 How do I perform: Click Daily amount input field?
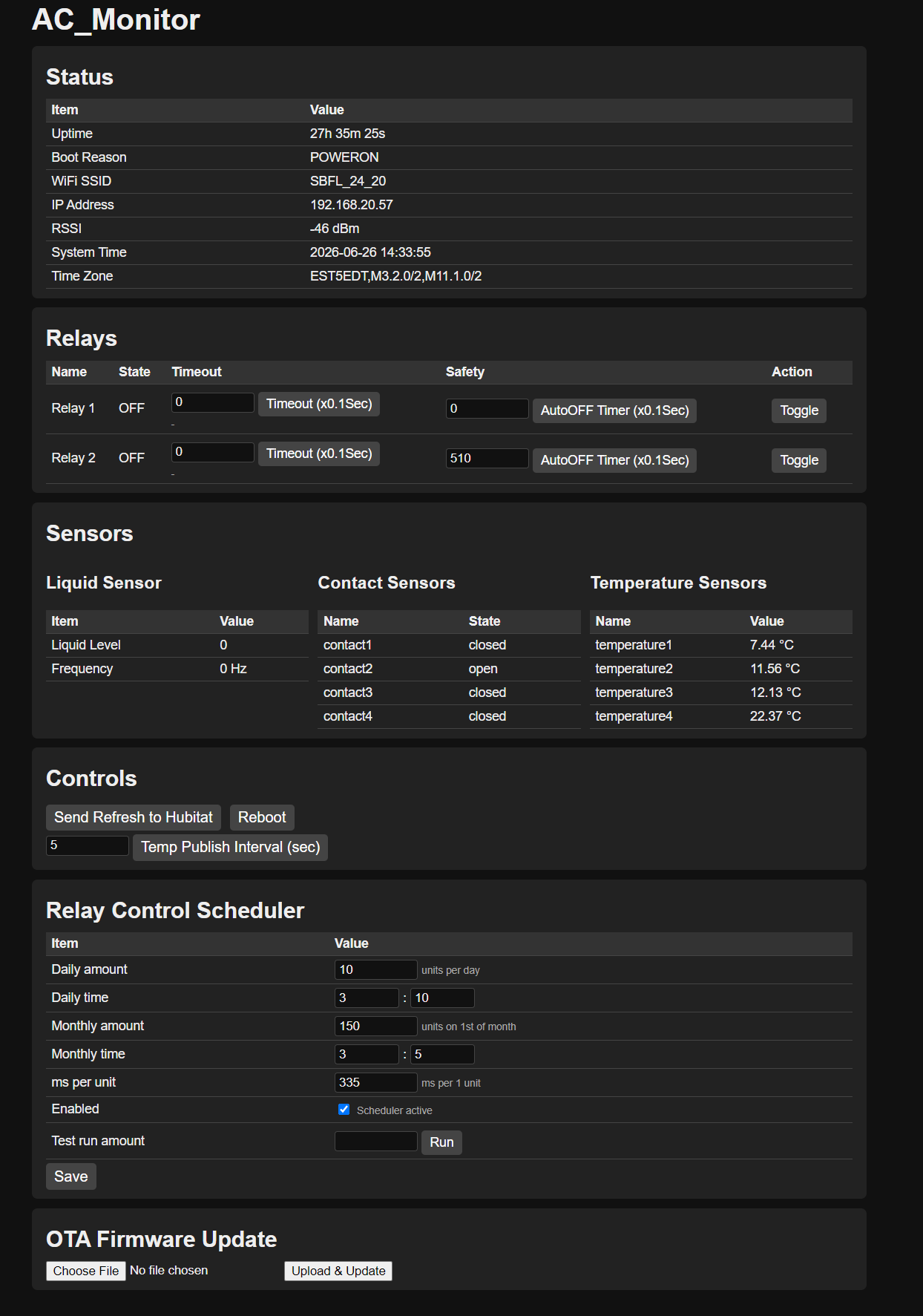376,969
